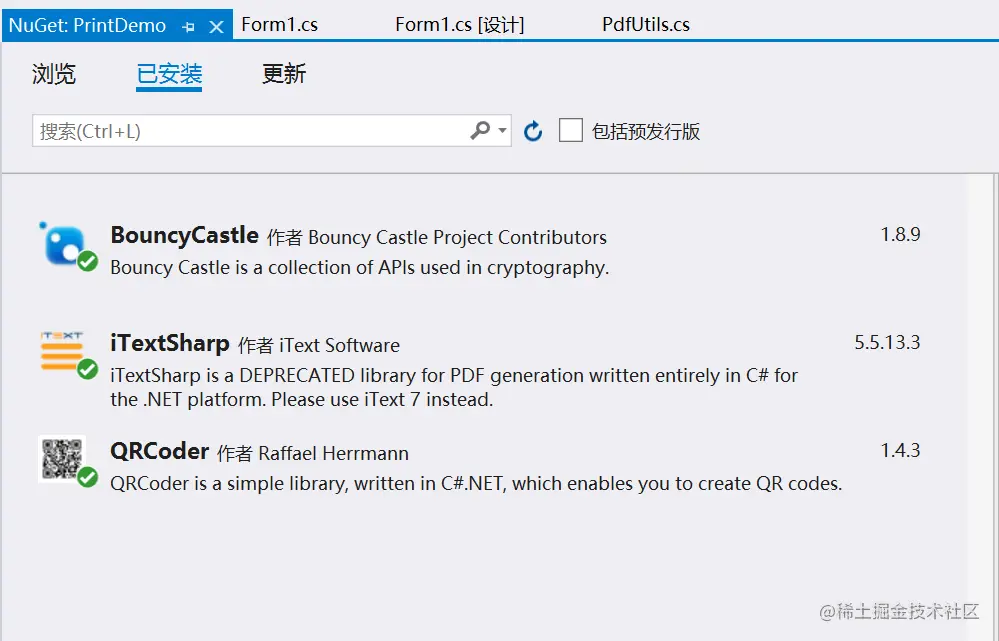Open the Form1.cs document tab
The height and width of the screenshot is (641, 999).
coord(280,25)
